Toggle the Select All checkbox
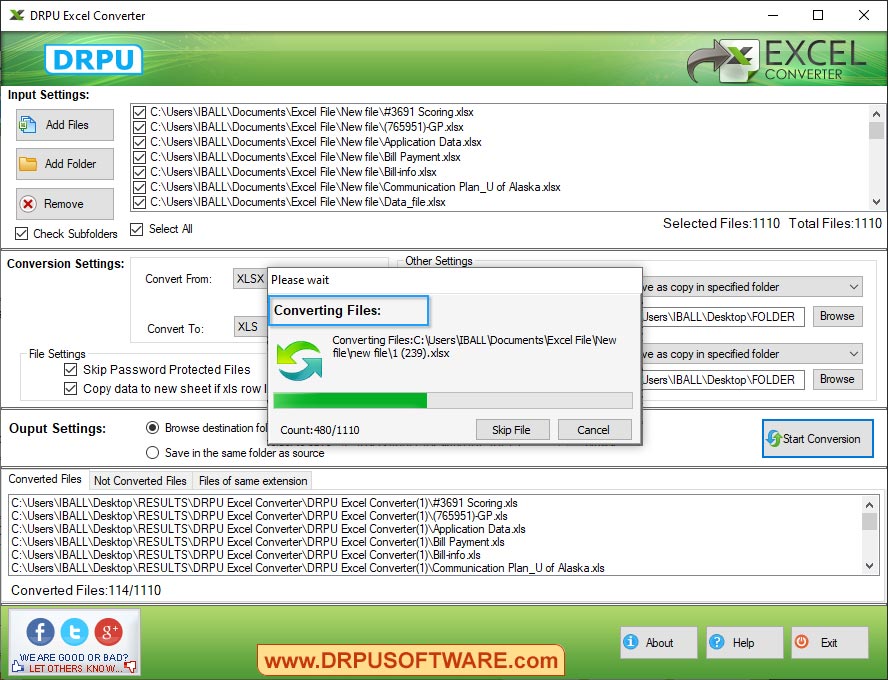 pyautogui.click(x=136, y=229)
